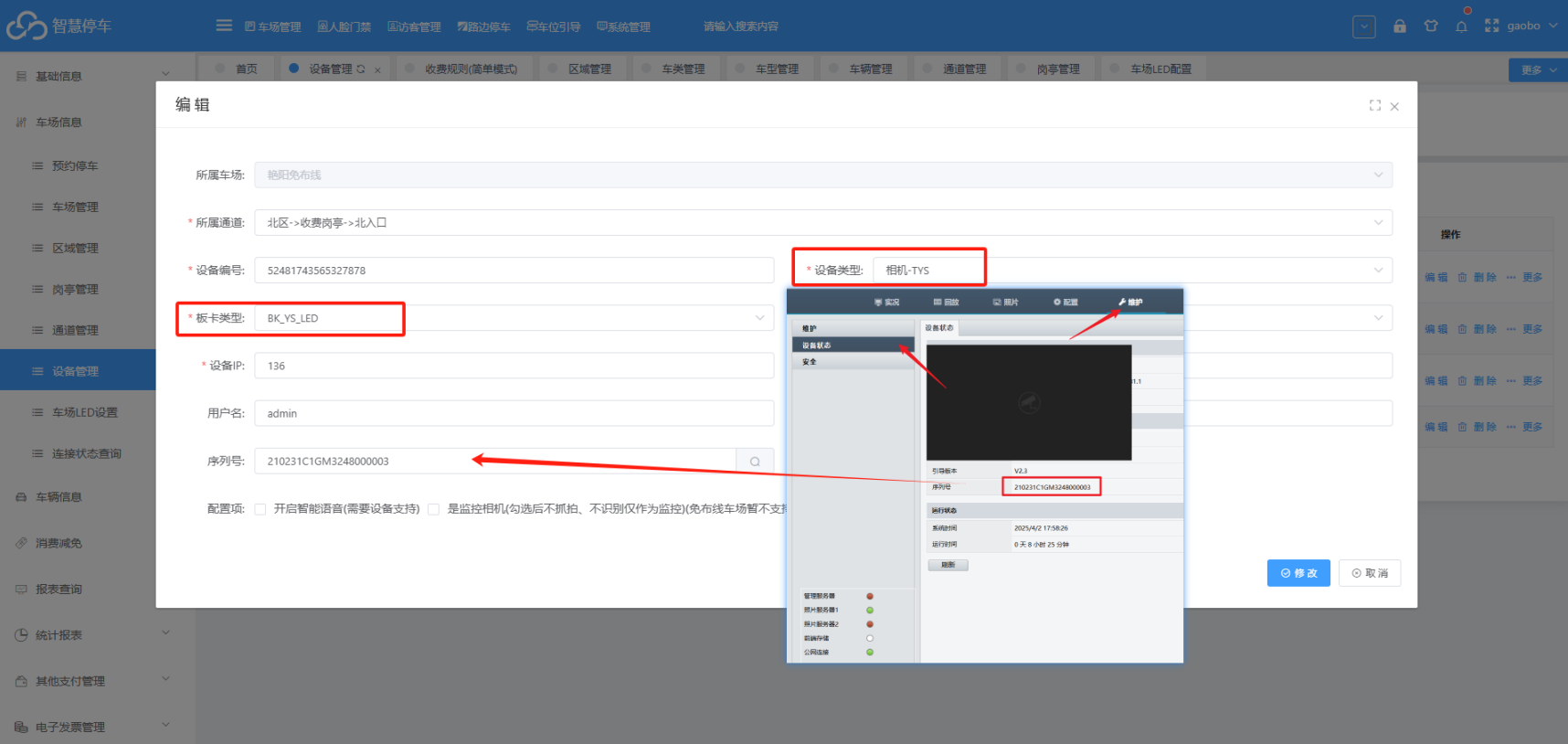
Task: Open the 设备类型 dropdown arrow
Action: tap(1378, 270)
